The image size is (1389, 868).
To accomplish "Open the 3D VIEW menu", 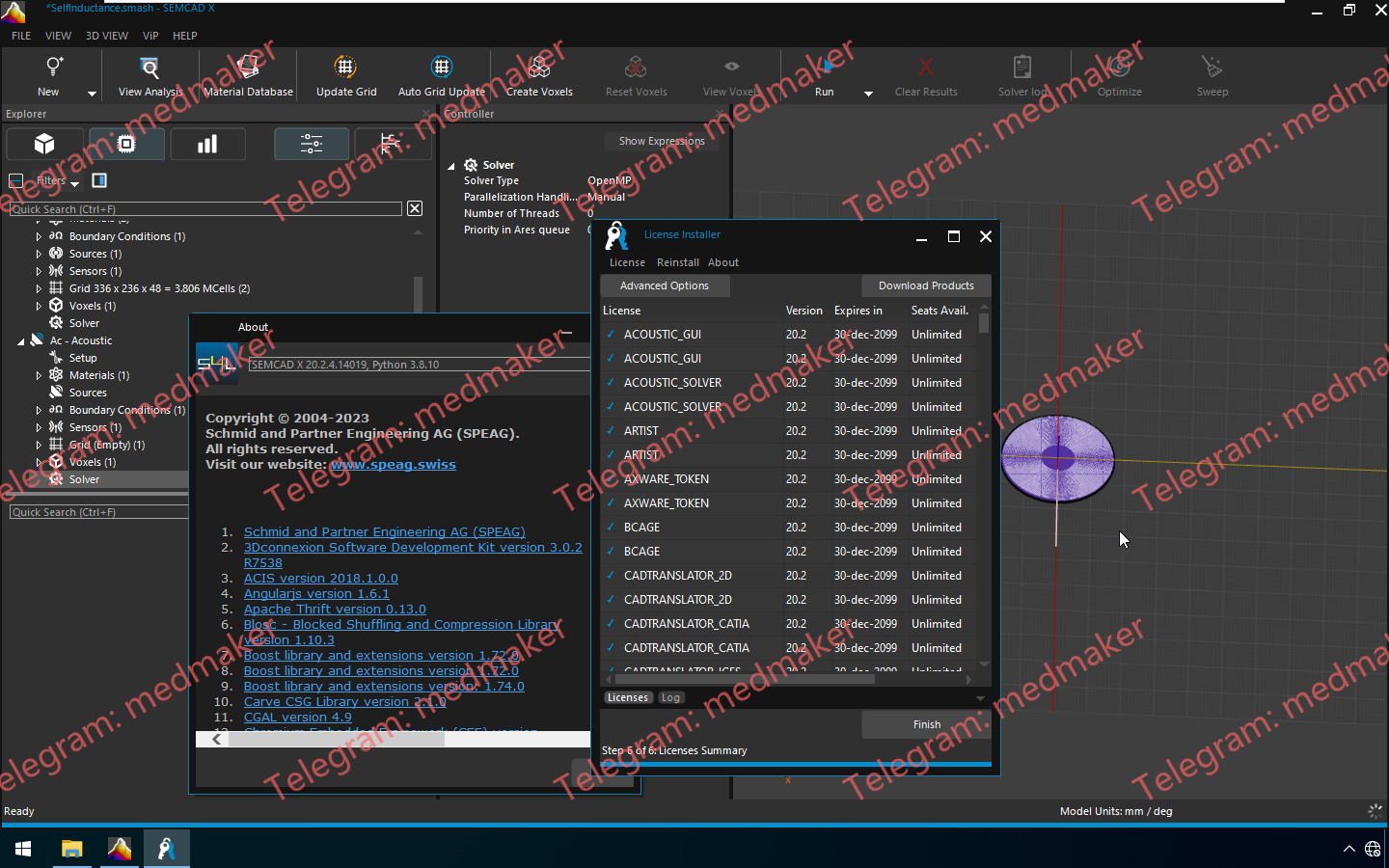I will 107,36.
